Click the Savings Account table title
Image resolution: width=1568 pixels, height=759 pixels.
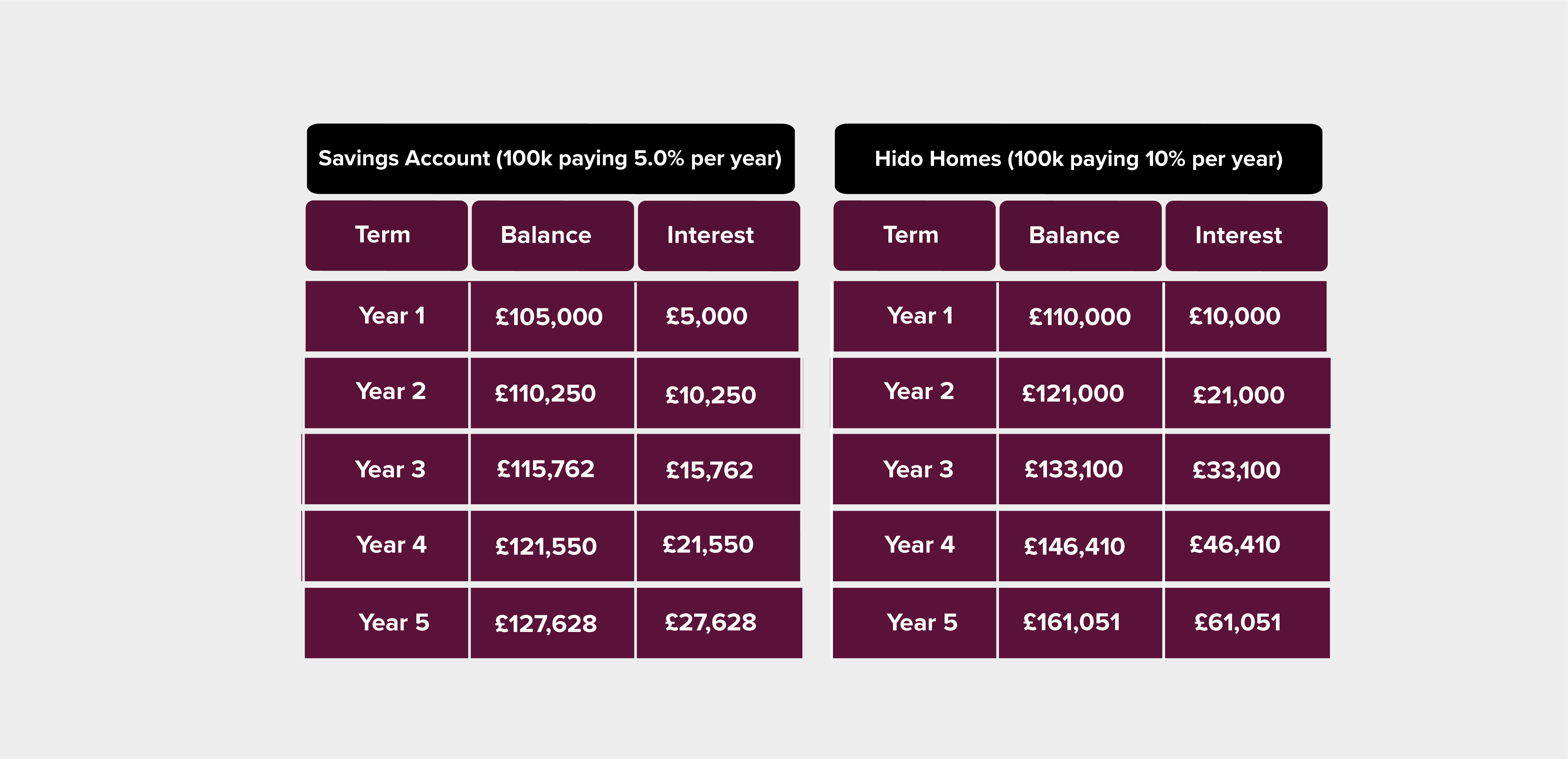click(x=550, y=159)
